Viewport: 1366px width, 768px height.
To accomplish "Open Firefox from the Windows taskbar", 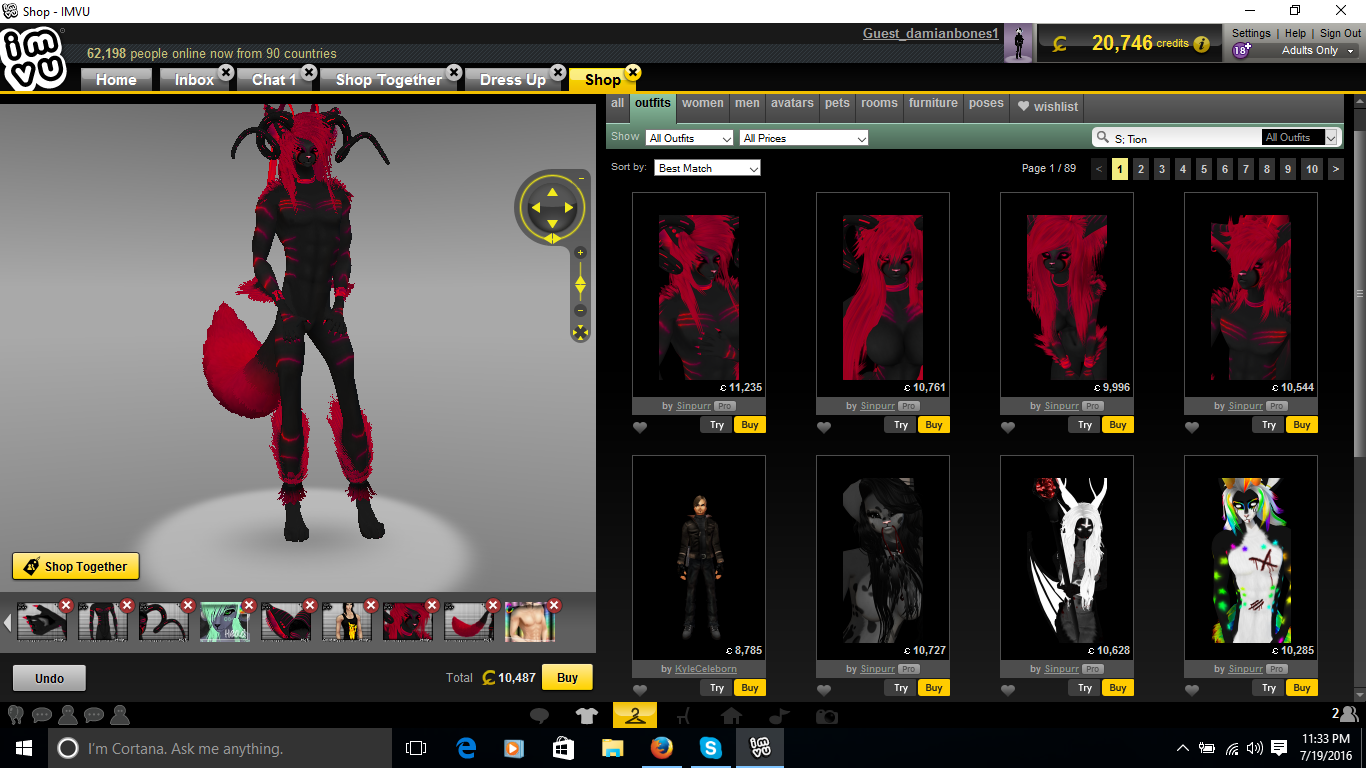I will 661,748.
